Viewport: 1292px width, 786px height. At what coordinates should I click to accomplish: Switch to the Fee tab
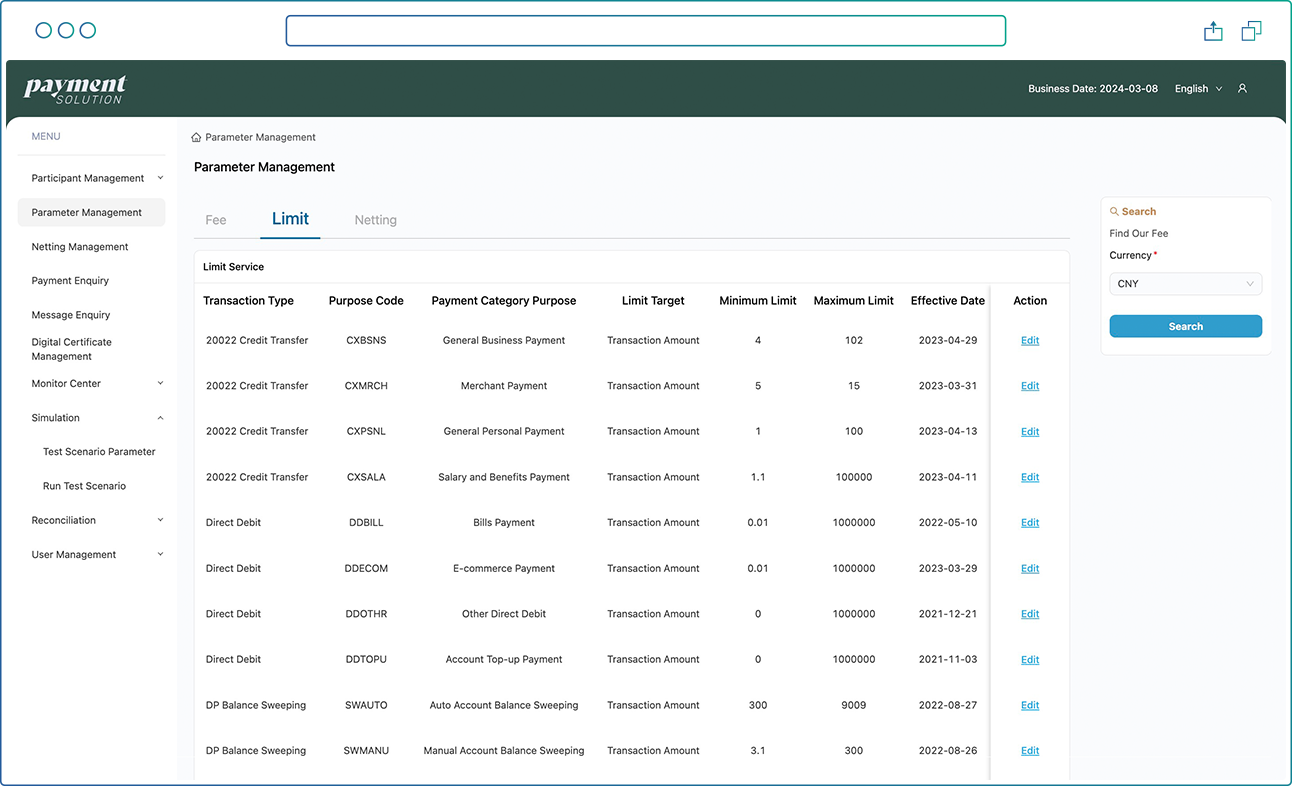point(216,220)
